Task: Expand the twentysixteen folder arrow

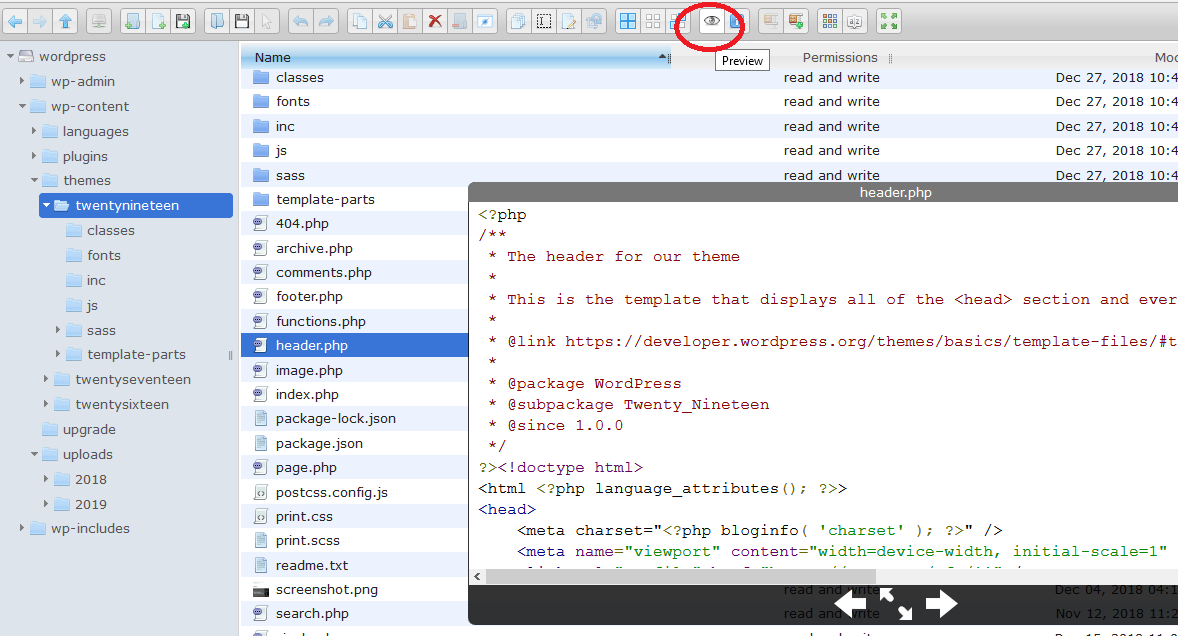Action: (x=46, y=404)
